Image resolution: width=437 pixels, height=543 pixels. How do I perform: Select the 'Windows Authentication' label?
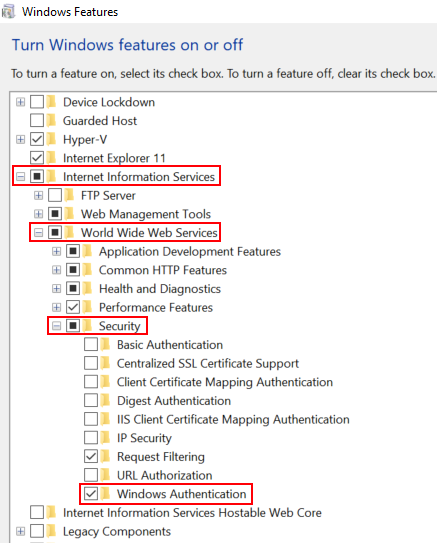(181, 494)
